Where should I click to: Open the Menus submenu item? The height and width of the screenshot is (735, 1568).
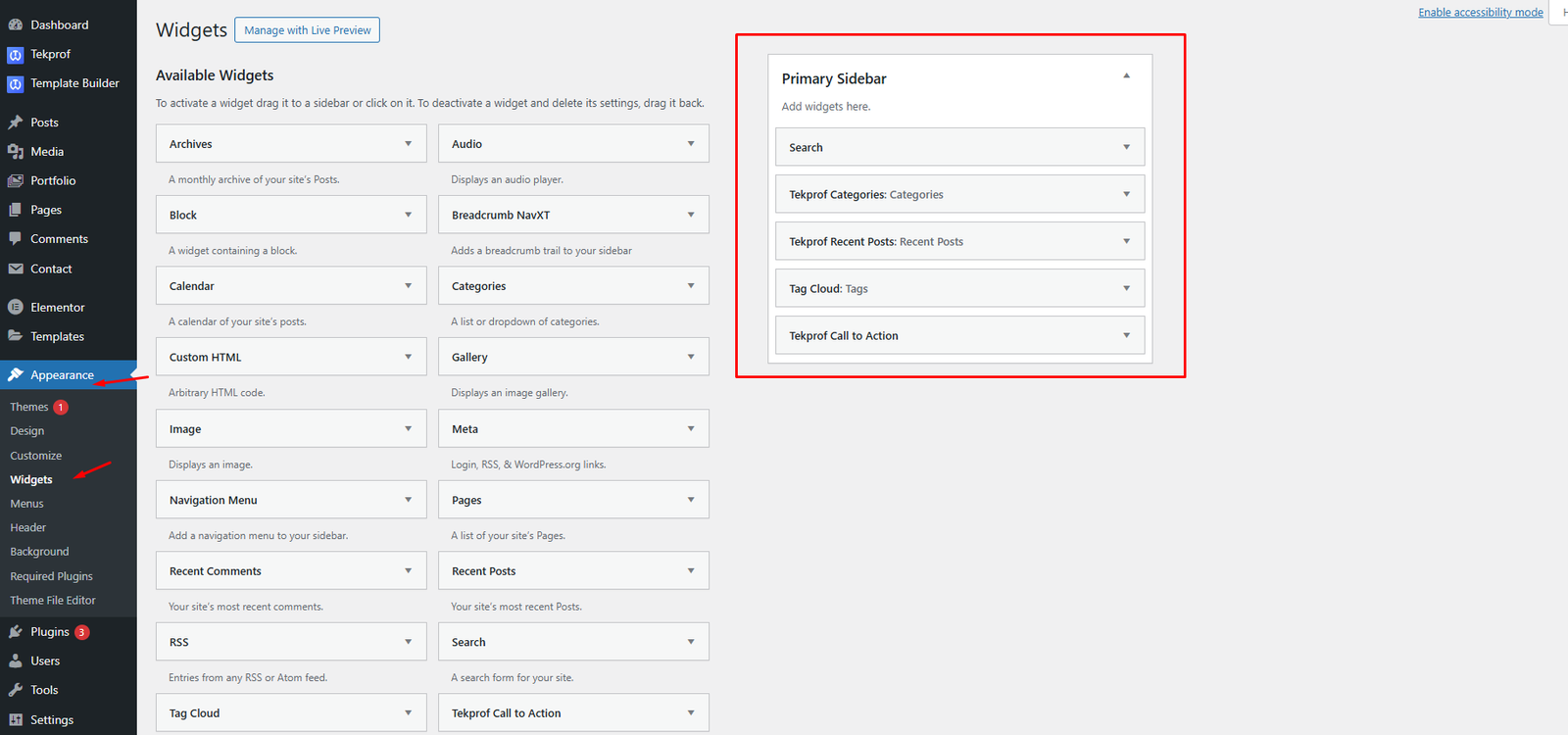click(x=27, y=504)
